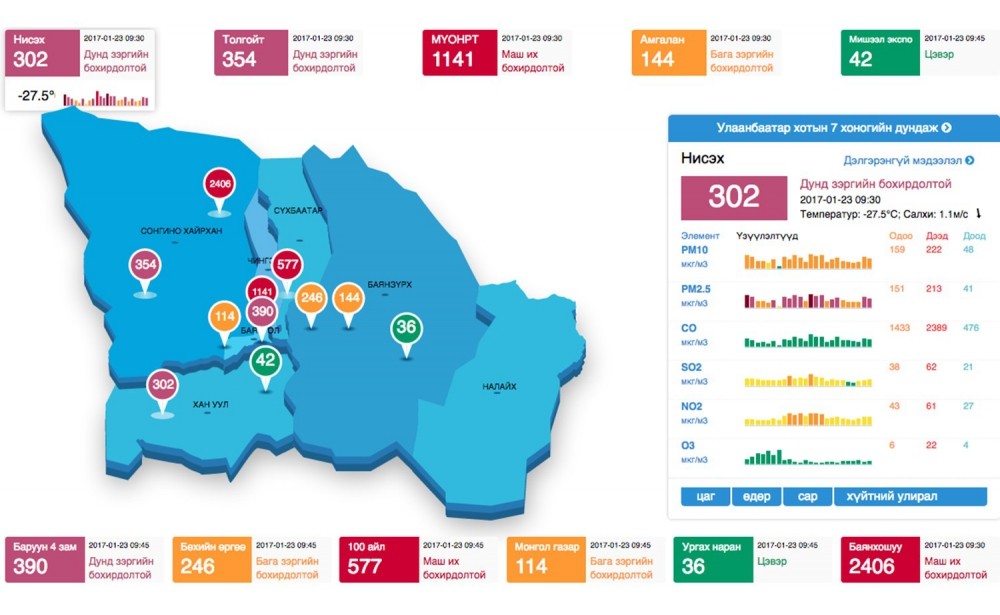Click the PM2.5 element label
Screen dimensions: 1000x615
696,289
